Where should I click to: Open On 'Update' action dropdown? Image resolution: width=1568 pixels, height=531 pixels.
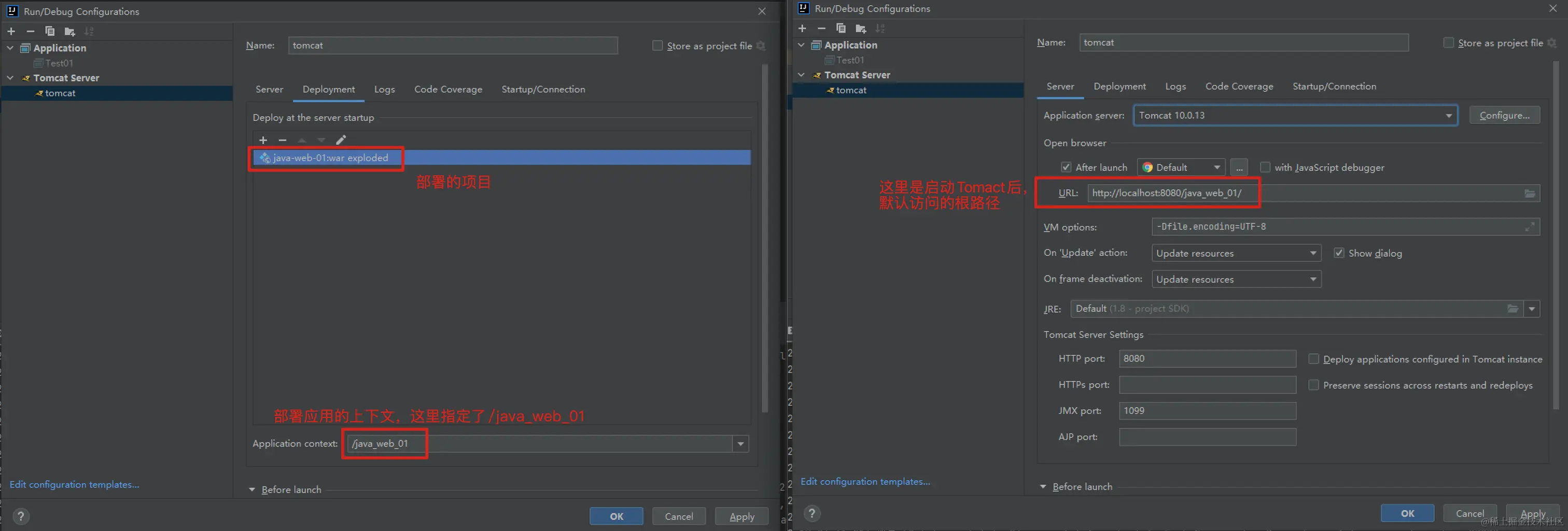[1236, 253]
